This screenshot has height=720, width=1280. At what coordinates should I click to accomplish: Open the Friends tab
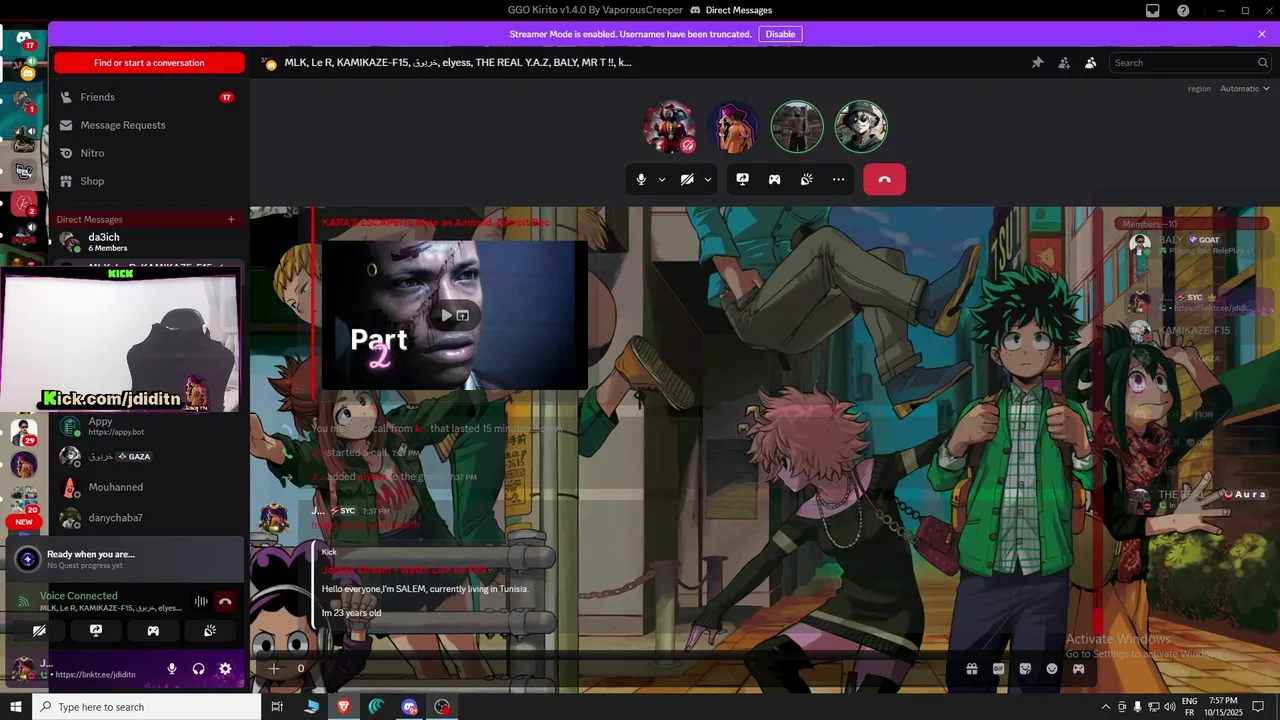[148, 97]
